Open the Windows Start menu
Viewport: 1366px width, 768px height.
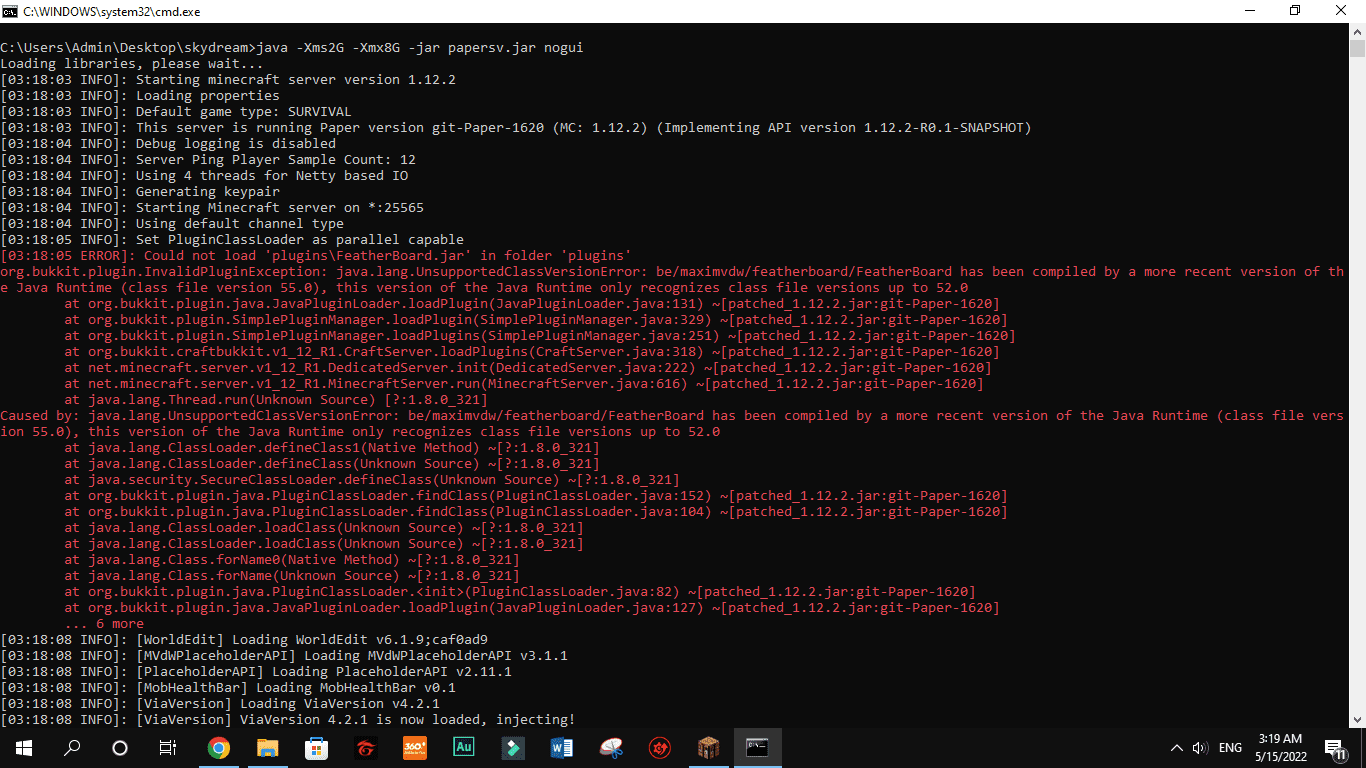pyautogui.click(x=23, y=747)
